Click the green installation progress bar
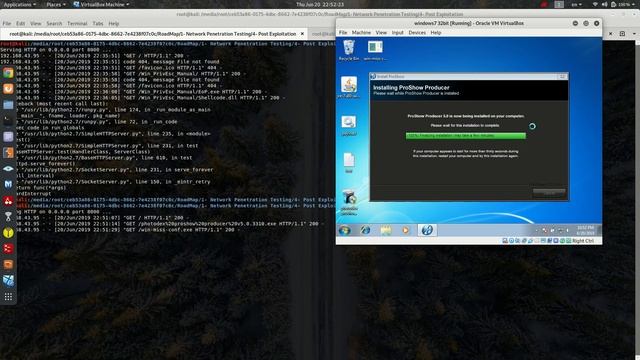 click(466, 136)
